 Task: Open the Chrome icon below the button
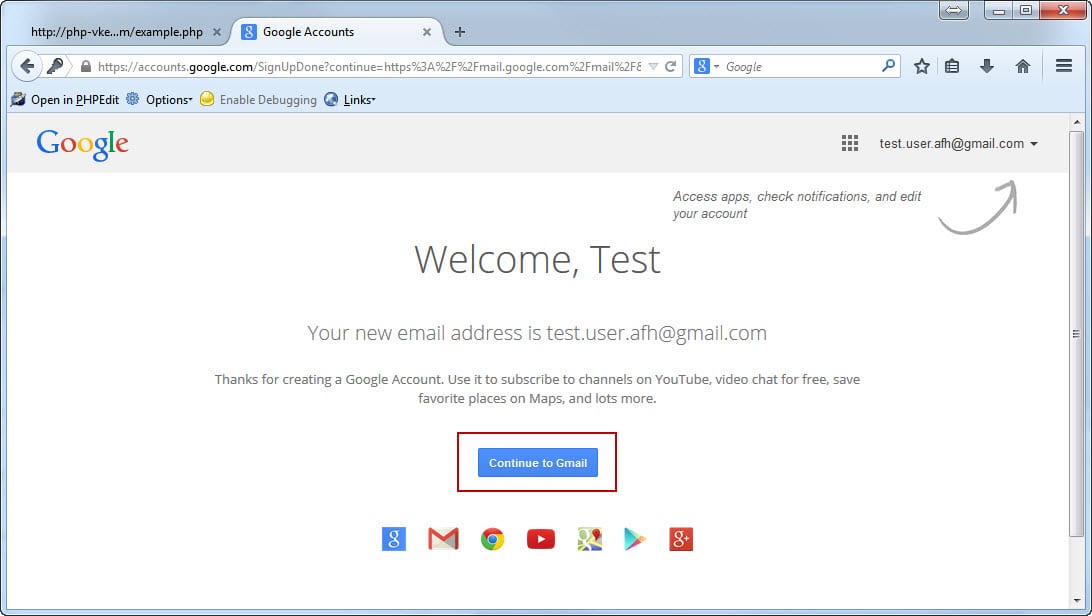[x=492, y=539]
